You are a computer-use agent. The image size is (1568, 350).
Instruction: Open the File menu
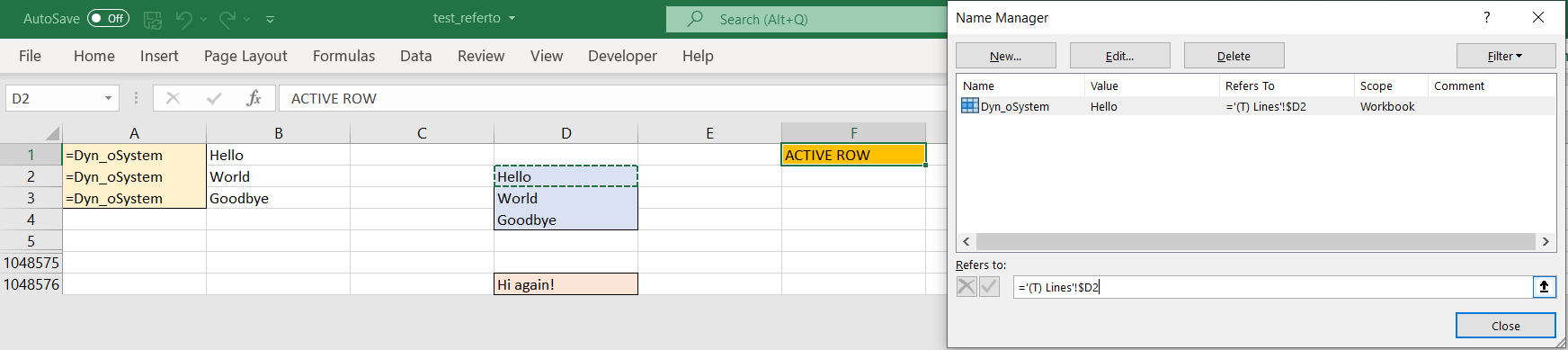[x=30, y=56]
